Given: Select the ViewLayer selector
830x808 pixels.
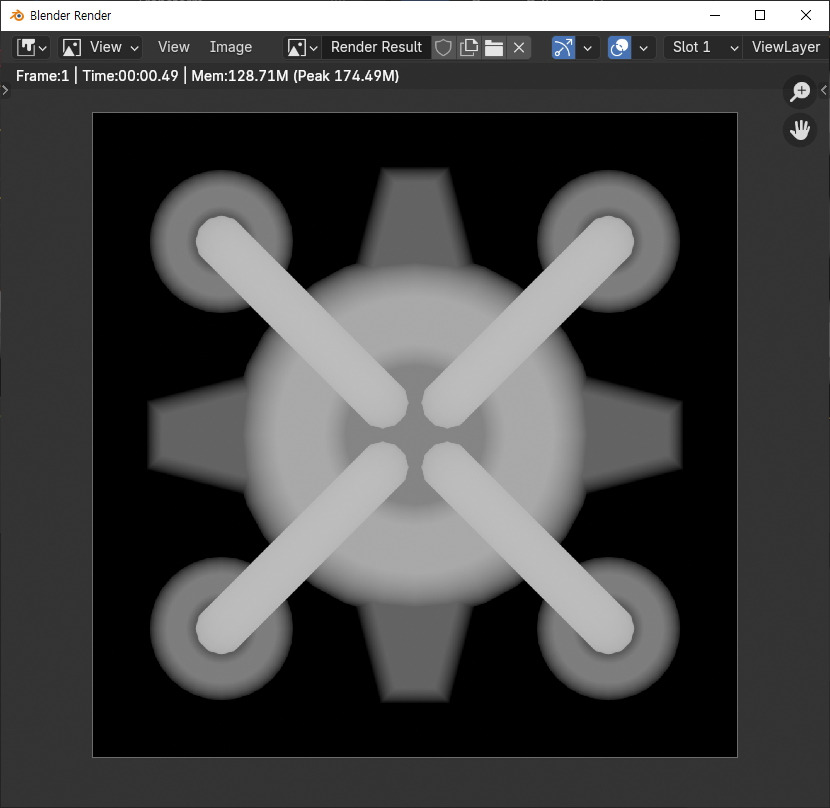Looking at the screenshot, I should point(786,48).
